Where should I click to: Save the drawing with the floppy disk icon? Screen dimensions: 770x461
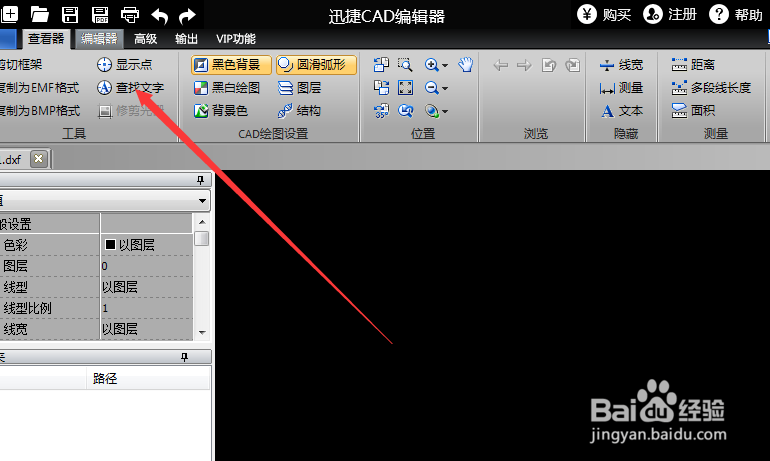click(x=70, y=15)
